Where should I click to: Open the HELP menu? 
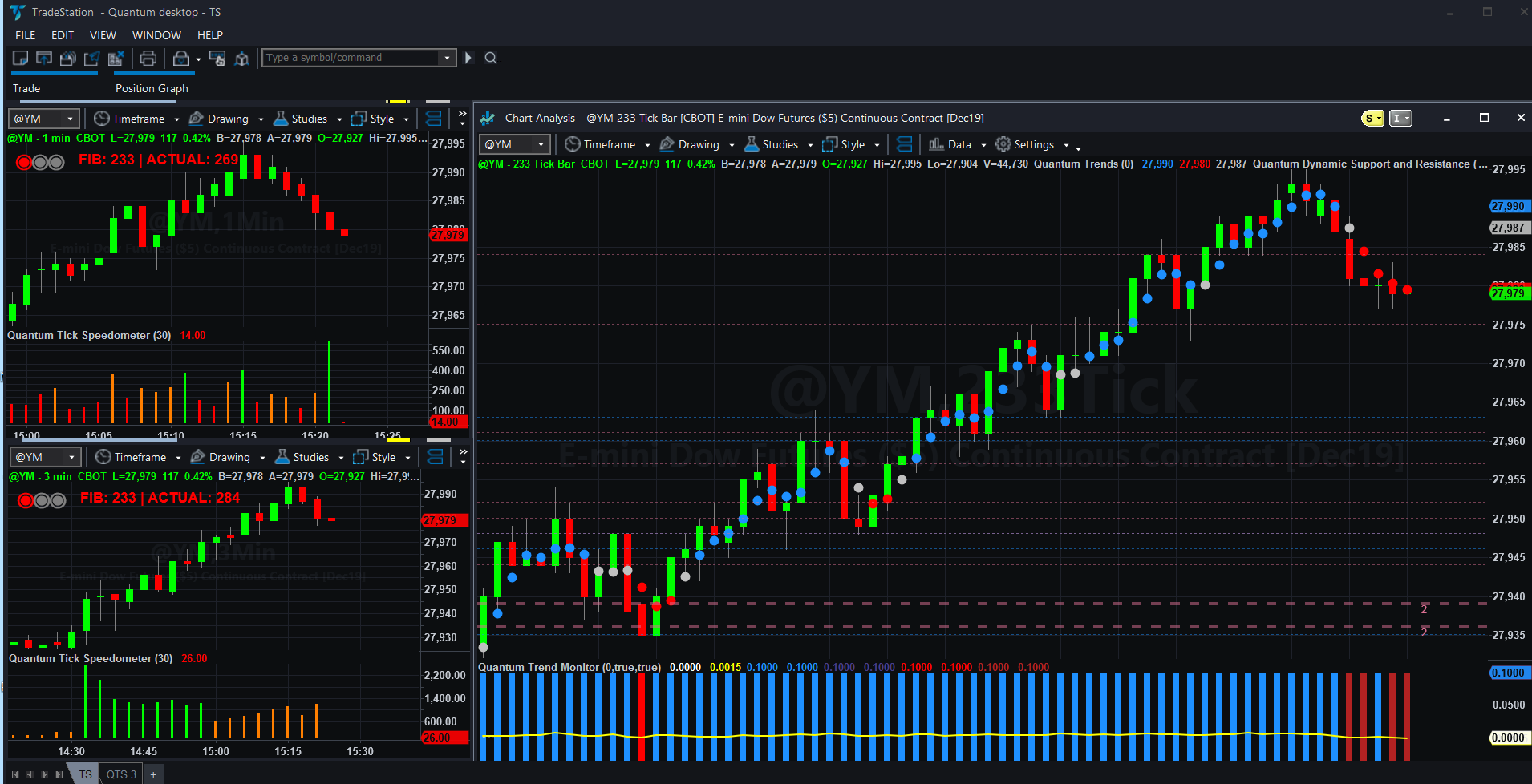[210, 35]
